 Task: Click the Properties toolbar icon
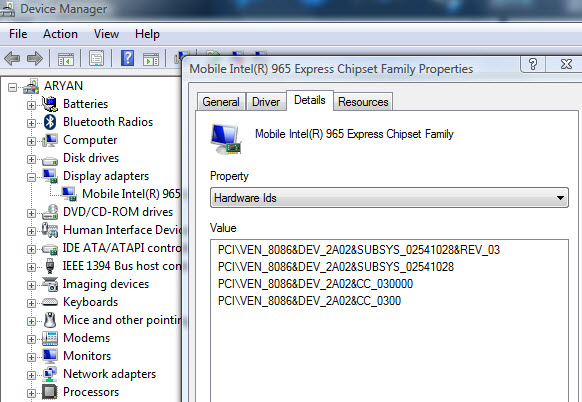tap(97, 58)
